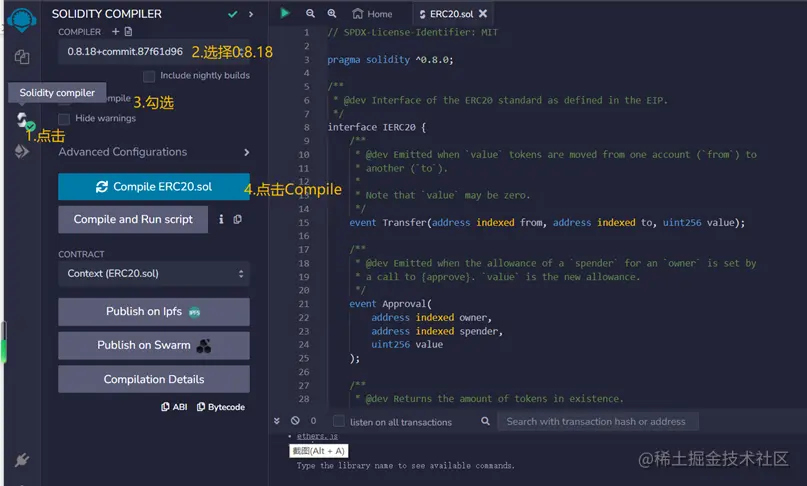
Task: Open the Solidity compiler sidebar icon
Action: 23,121
